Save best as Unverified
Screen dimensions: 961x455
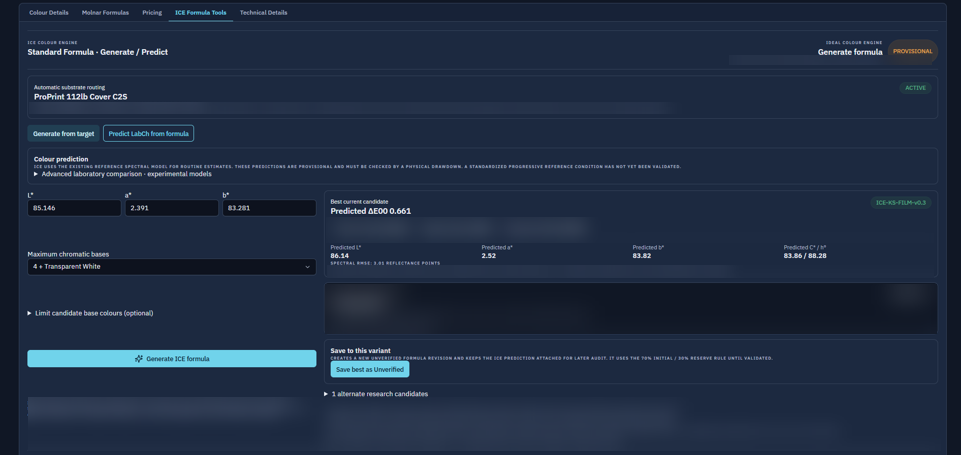point(370,369)
